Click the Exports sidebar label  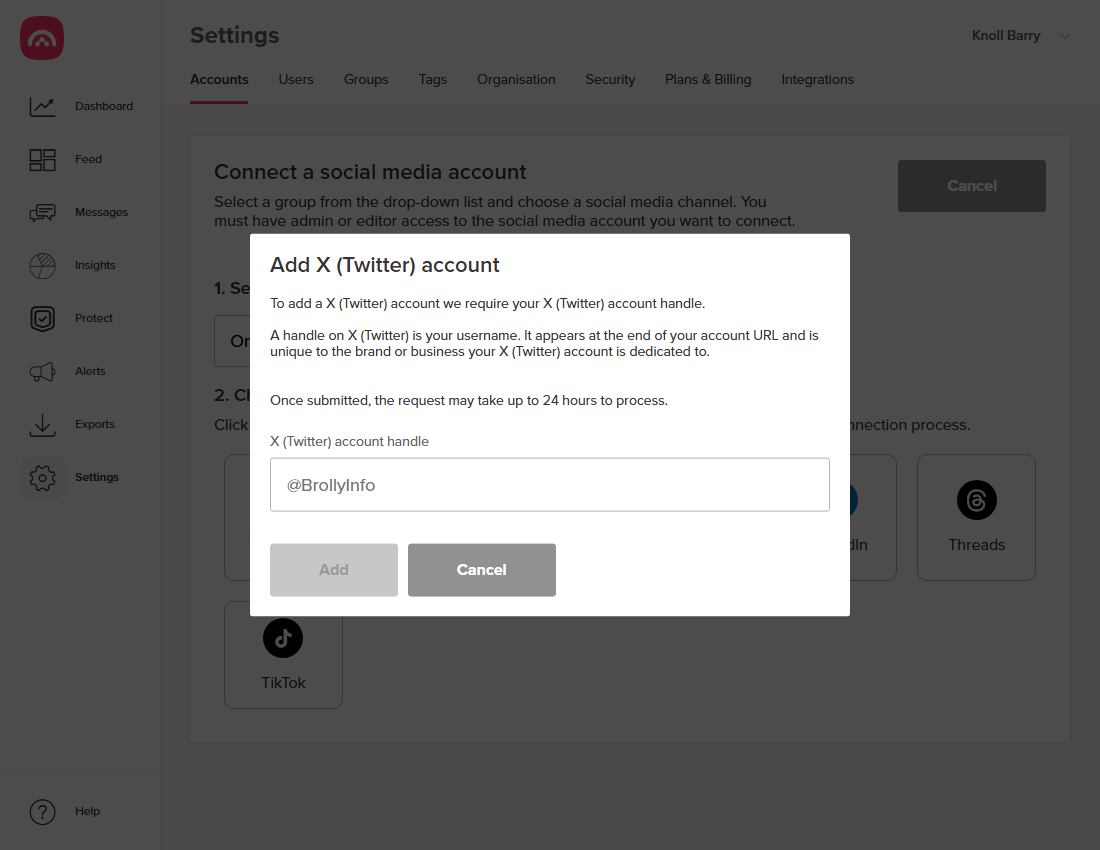click(x=94, y=424)
